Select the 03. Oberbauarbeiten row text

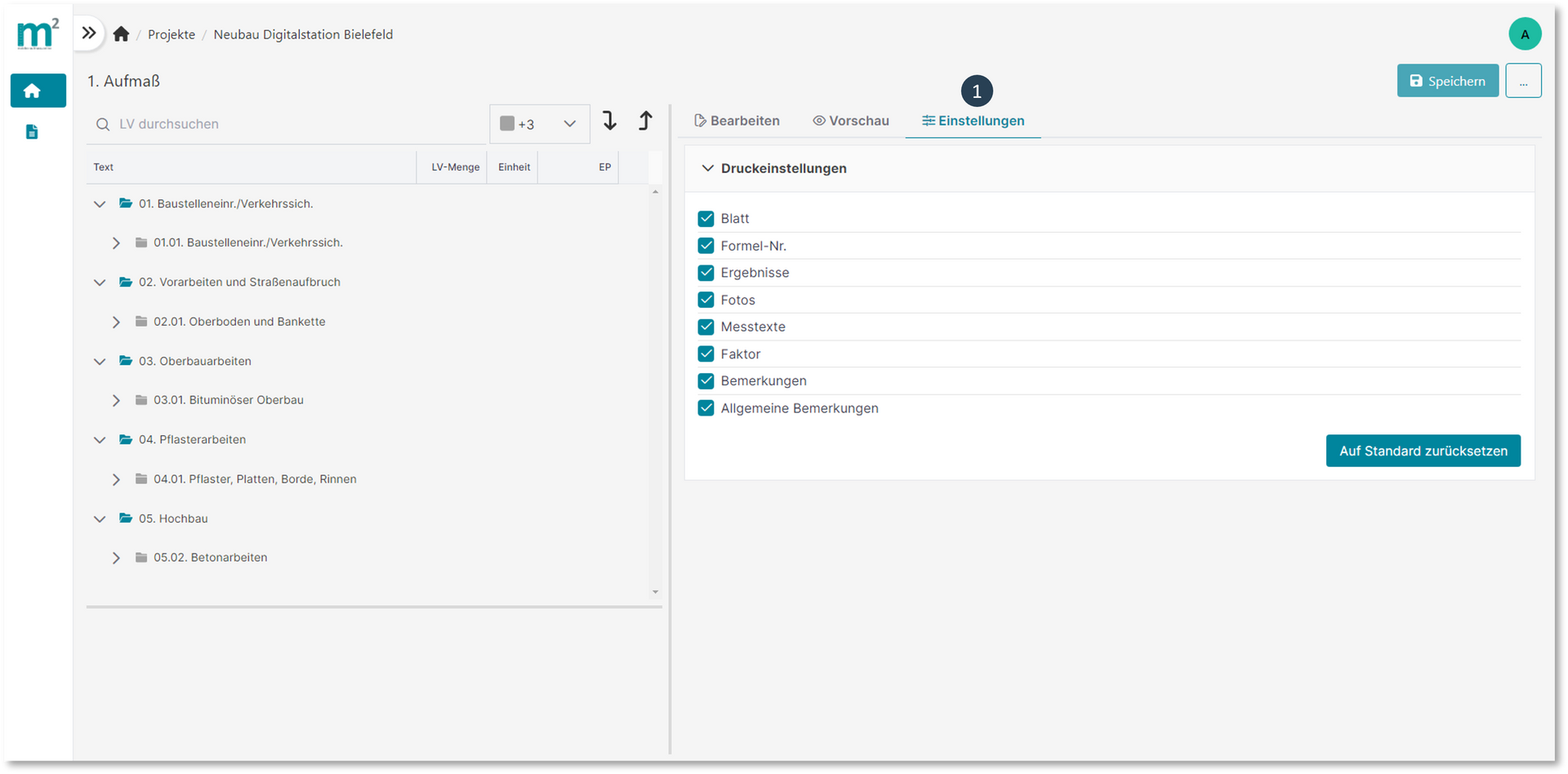[x=195, y=361]
